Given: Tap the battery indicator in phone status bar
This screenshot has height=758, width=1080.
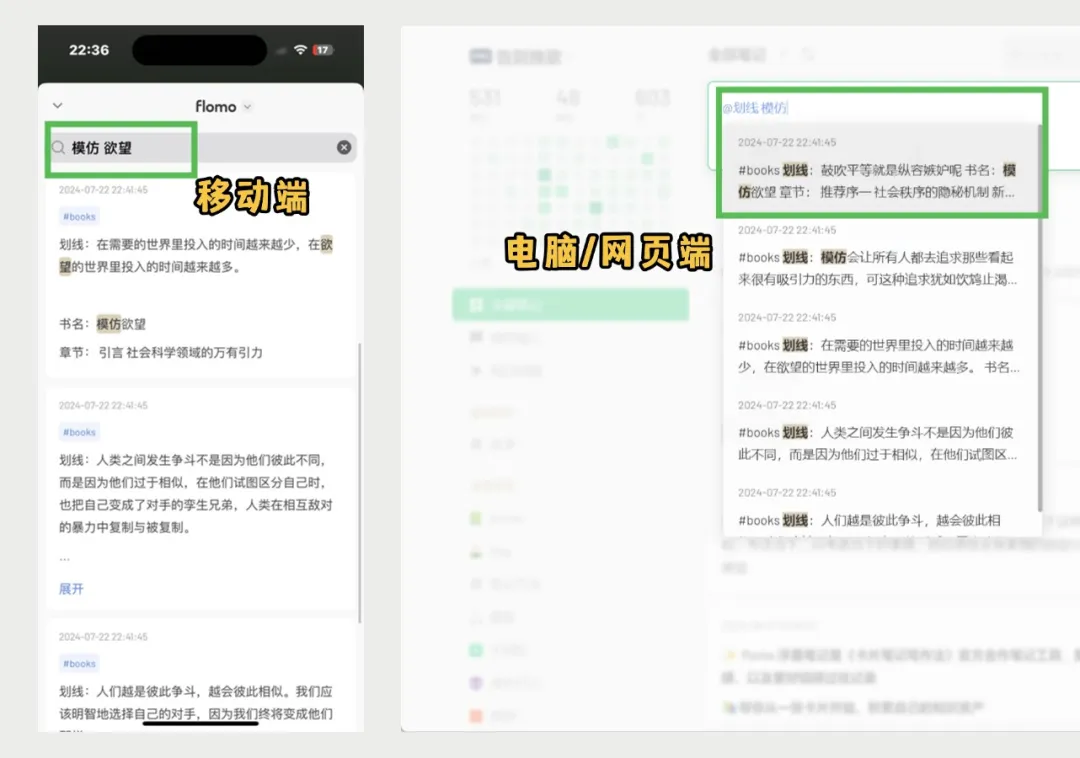Looking at the screenshot, I should coord(322,50).
